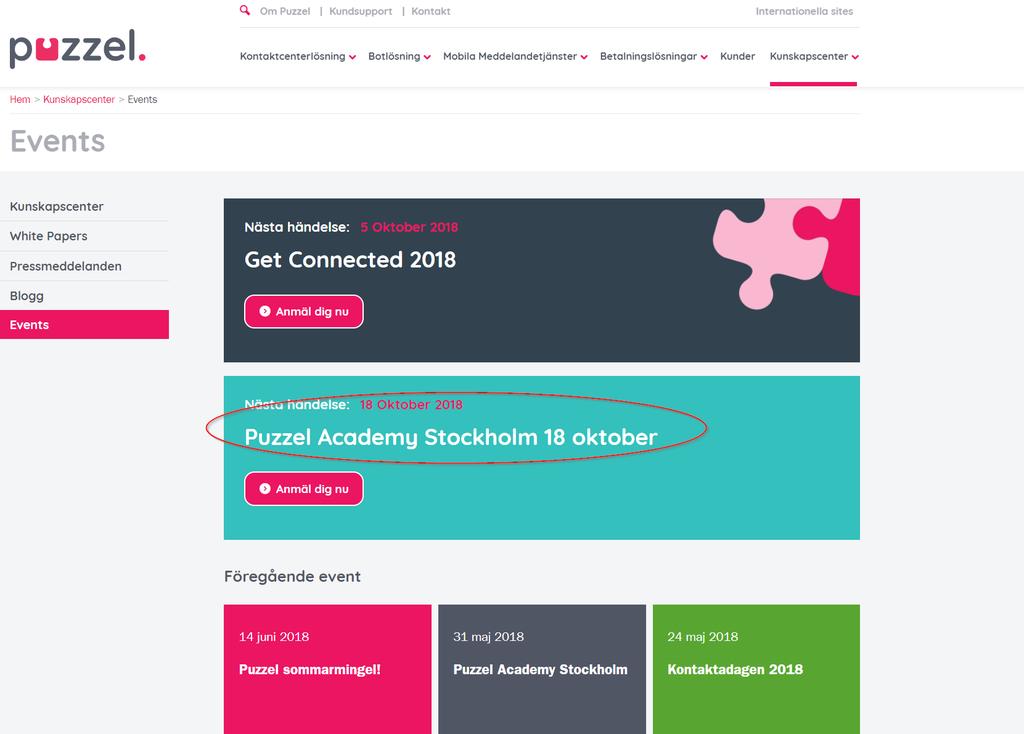Click Anmäl dig nu for Puzzel Academy Stockholm
This screenshot has height=734, width=1024.
[x=304, y=488]
